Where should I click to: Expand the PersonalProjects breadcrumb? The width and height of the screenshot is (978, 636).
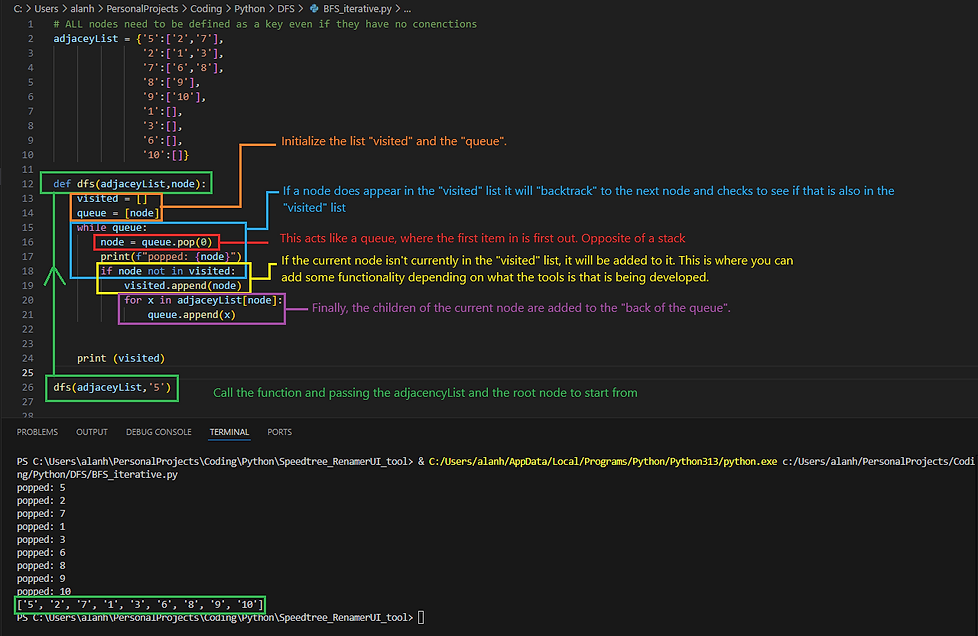pos(142,9)
